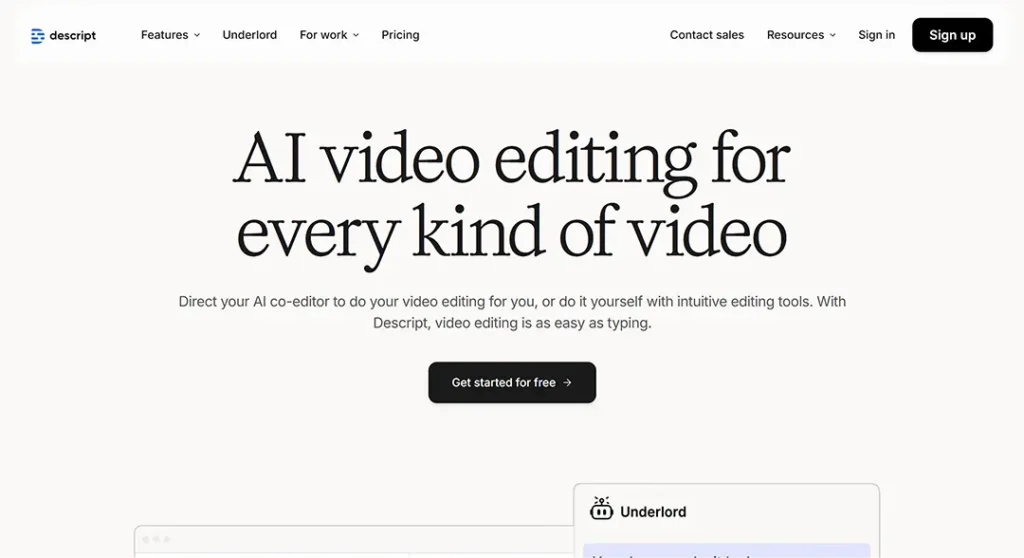Click the descript wordmark text

click(x=73, y=36)
